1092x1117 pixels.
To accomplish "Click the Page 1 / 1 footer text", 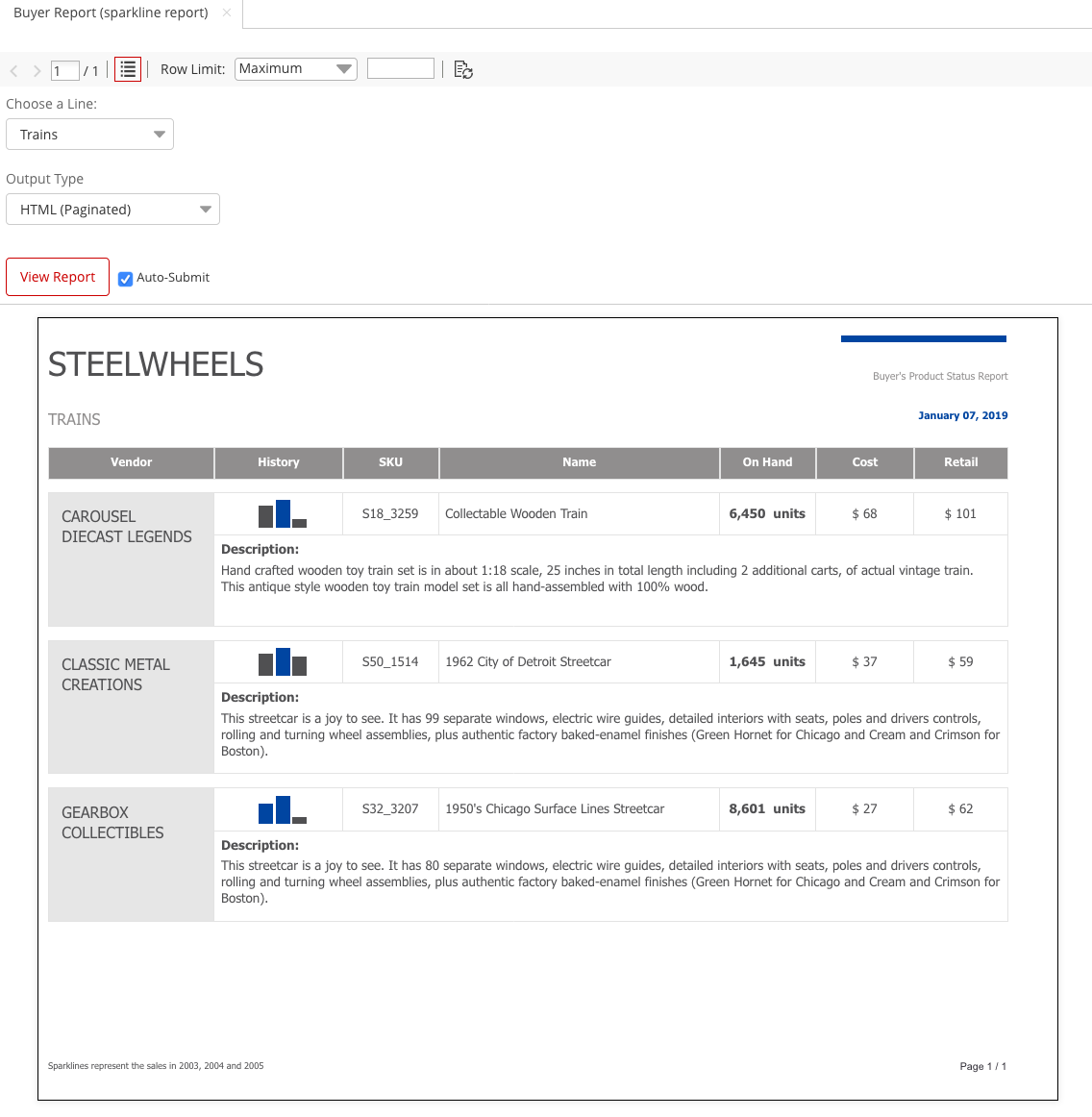I will point(983,1066).
